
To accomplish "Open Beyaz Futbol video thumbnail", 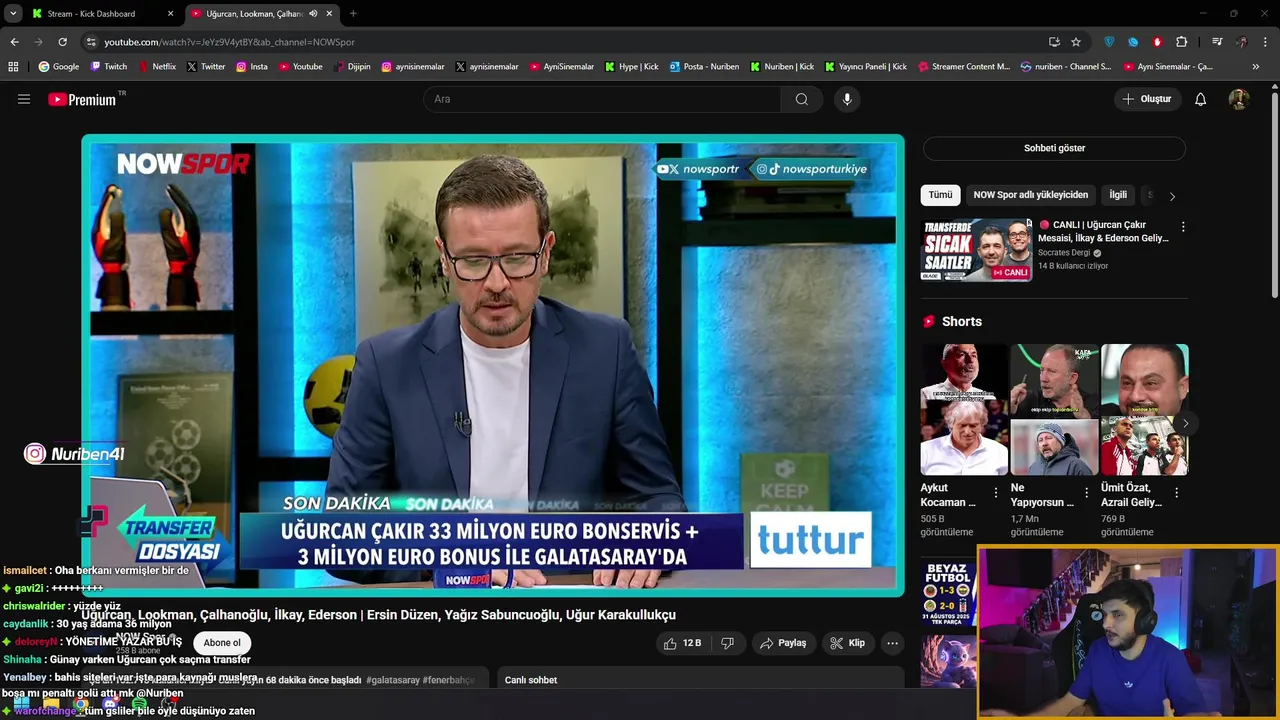I will click(948, 592).
